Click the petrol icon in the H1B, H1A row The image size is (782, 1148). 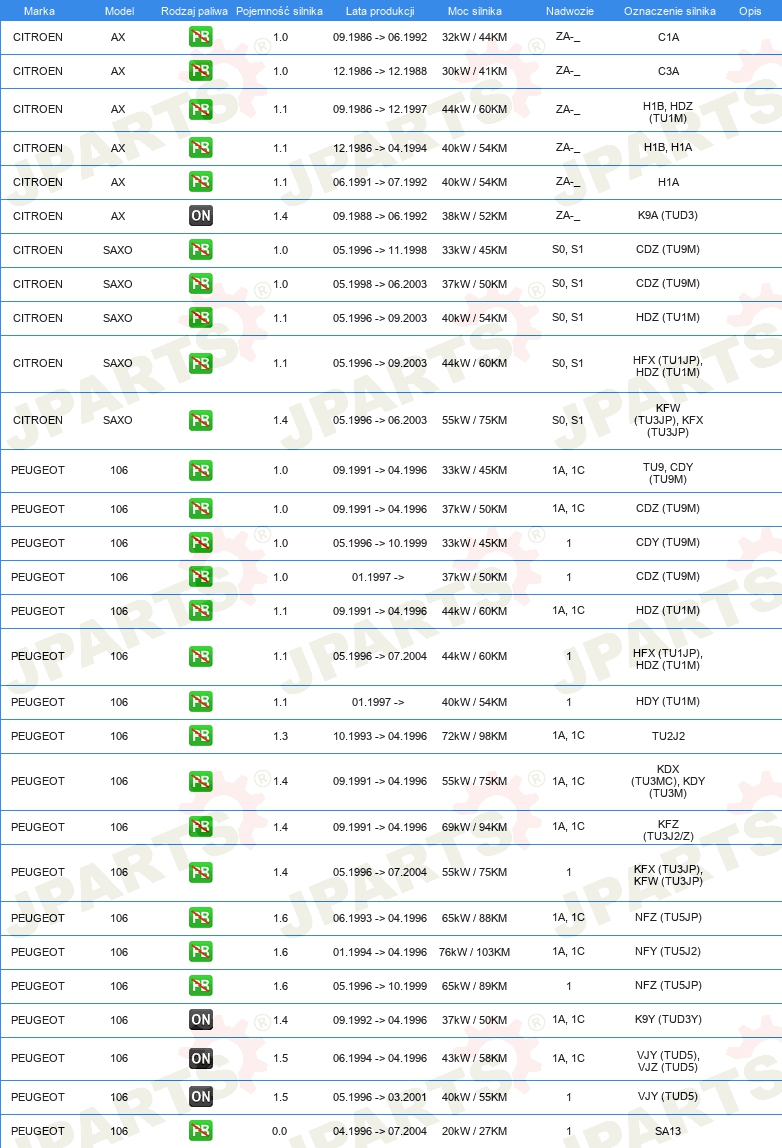(201, 148)
